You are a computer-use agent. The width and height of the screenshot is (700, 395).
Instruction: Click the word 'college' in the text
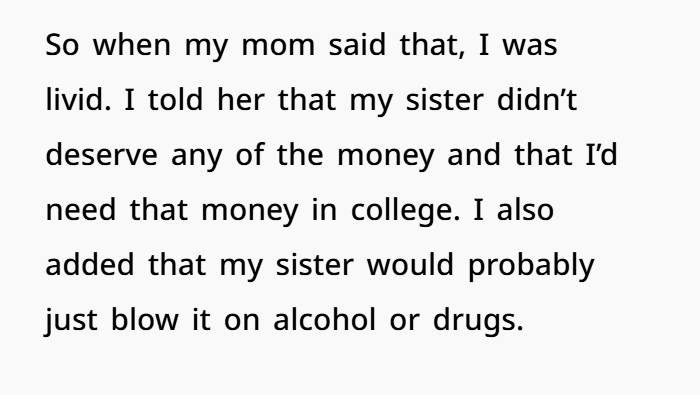(x=401, y=210)
